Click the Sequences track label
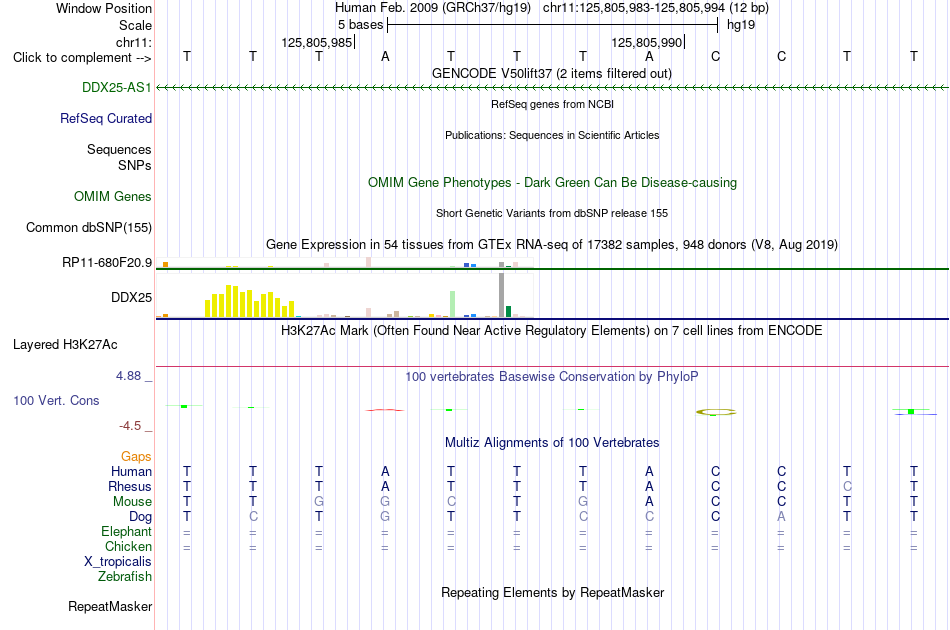Viewport: 950px width, 630px height. (x=119, y=150)
